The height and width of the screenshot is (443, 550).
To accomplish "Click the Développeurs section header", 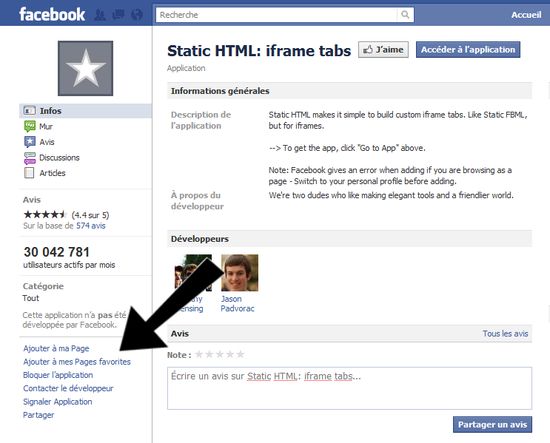I will click(349, 239).
